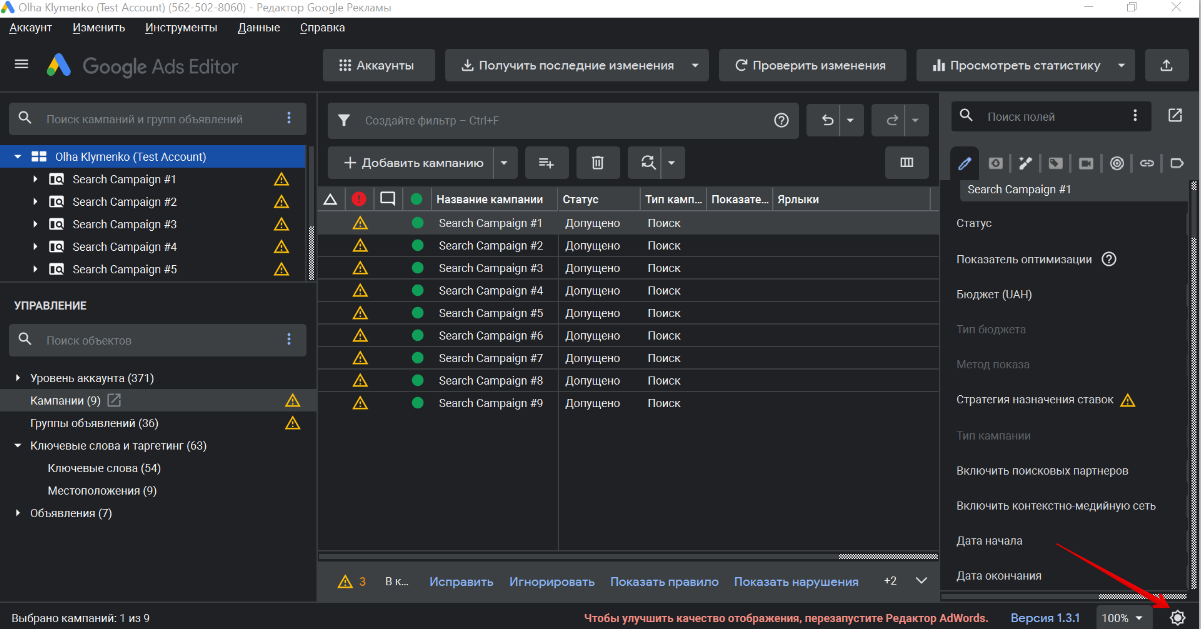The width and height of the screenshot is (1201, 629).
Task: Open edit panel in external window
Action: coord(1175,116)
